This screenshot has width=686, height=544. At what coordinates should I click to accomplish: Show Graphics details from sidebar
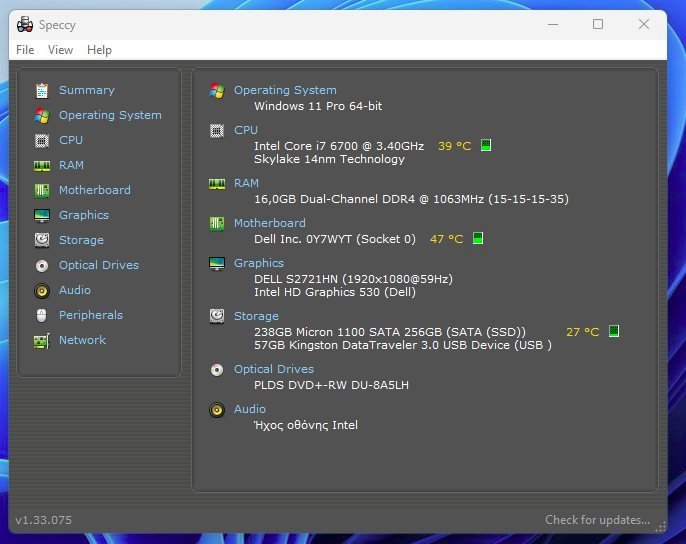click(x=84, y=215)
